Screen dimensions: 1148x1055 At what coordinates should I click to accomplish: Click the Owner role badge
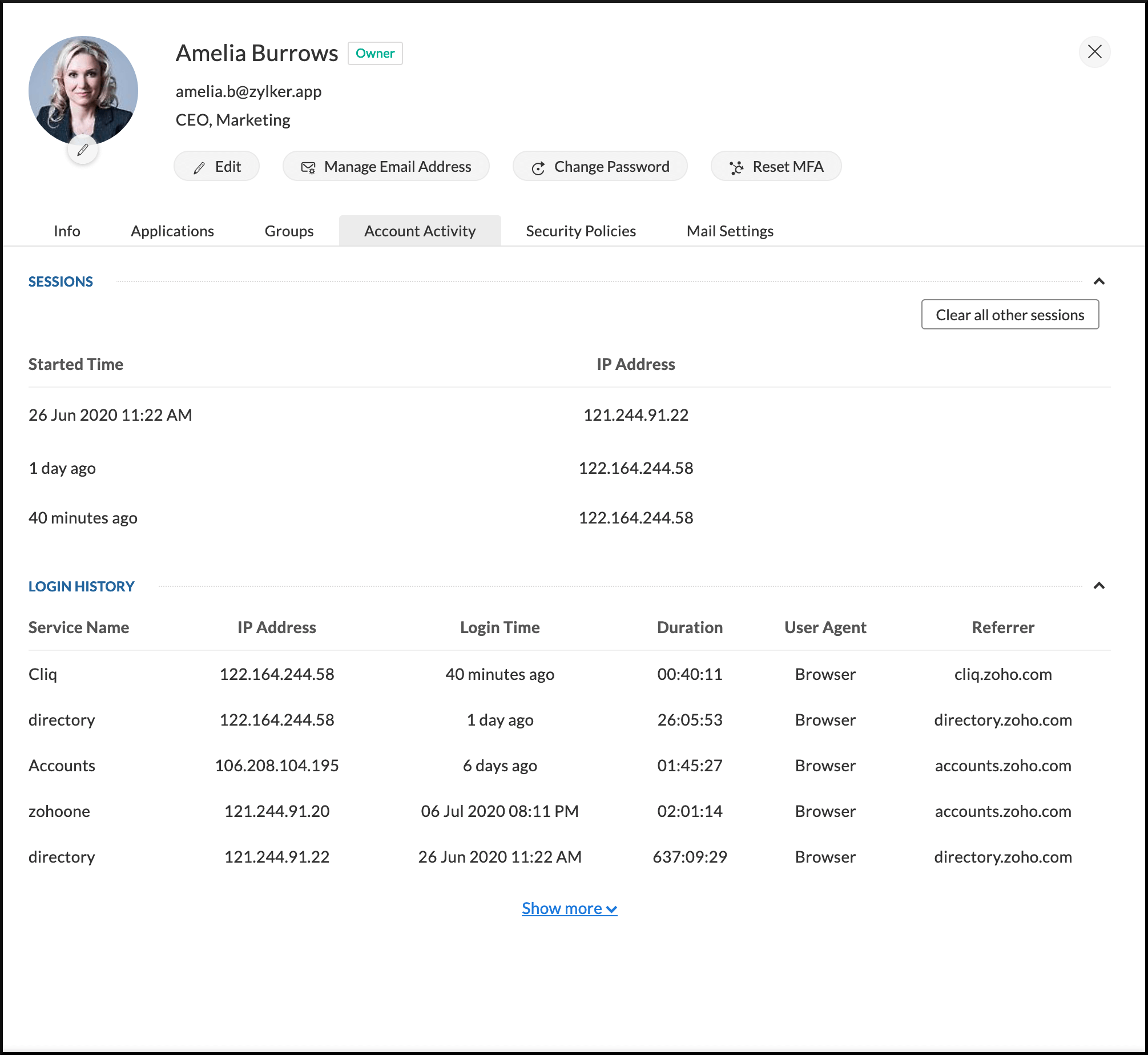[375, 54]
